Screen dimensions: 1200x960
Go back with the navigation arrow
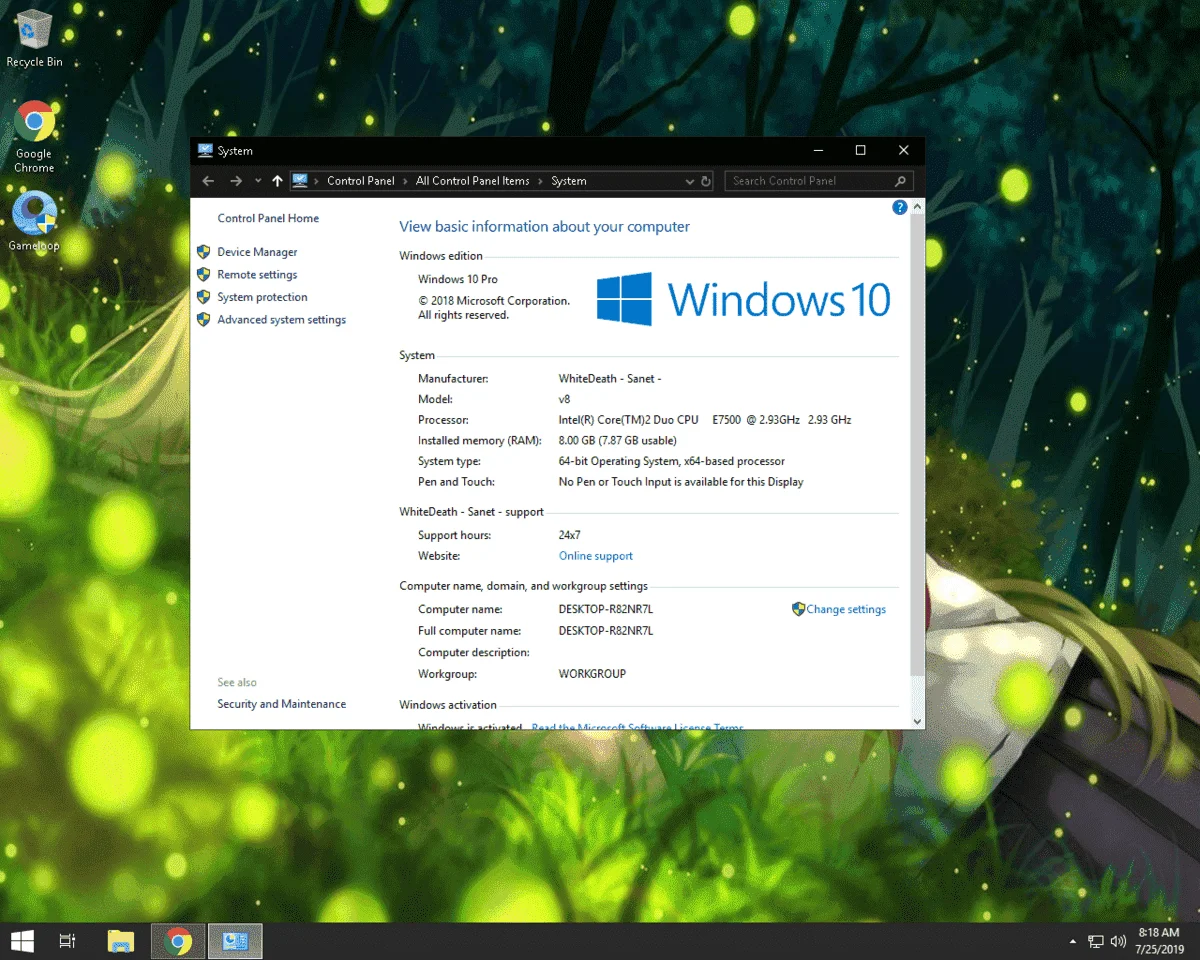(x=208, y=181)
